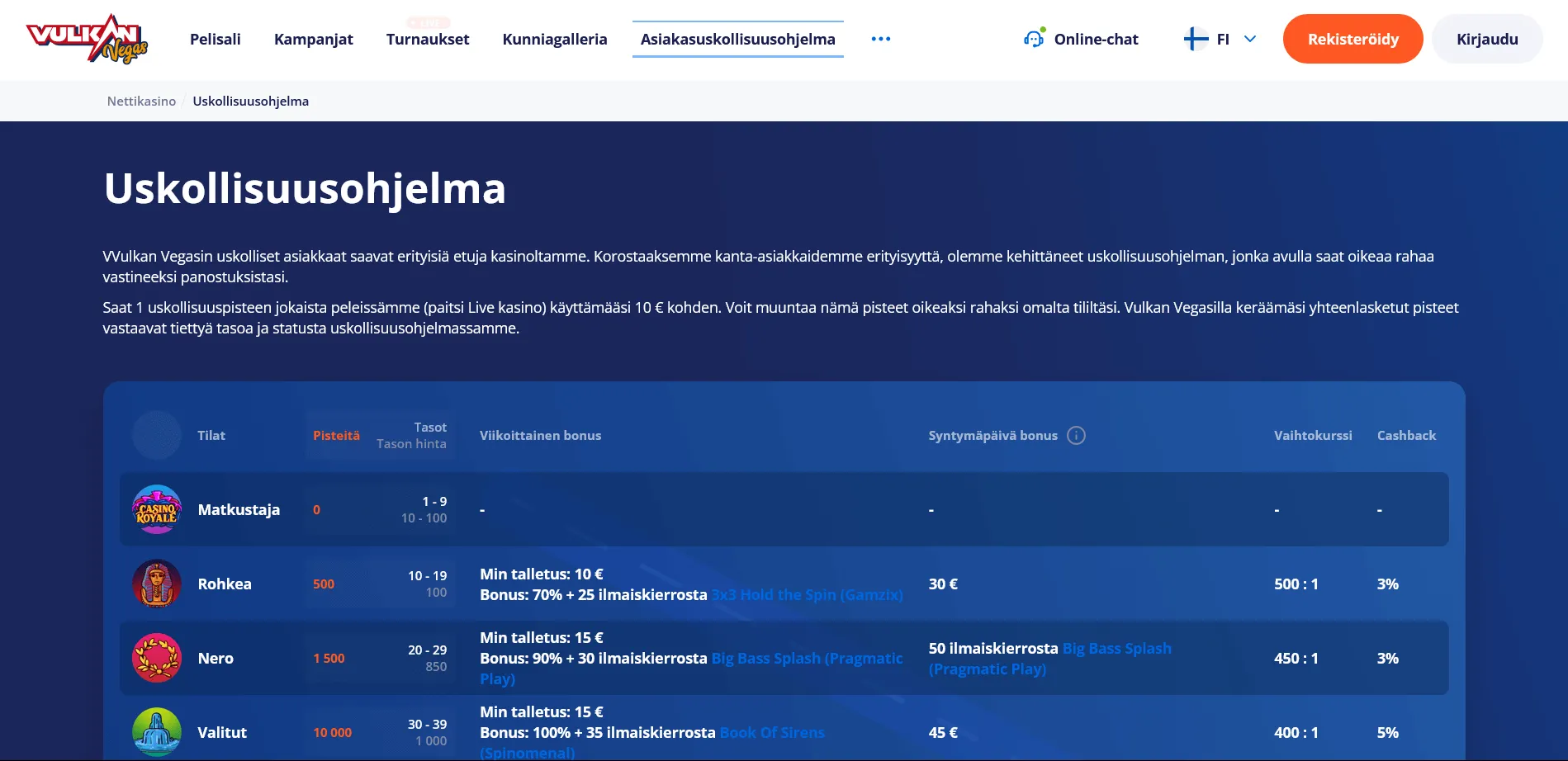Click the 30 € birthday bonus value
The height and width of the screenshot is (761, 1568).
(943, 584)
